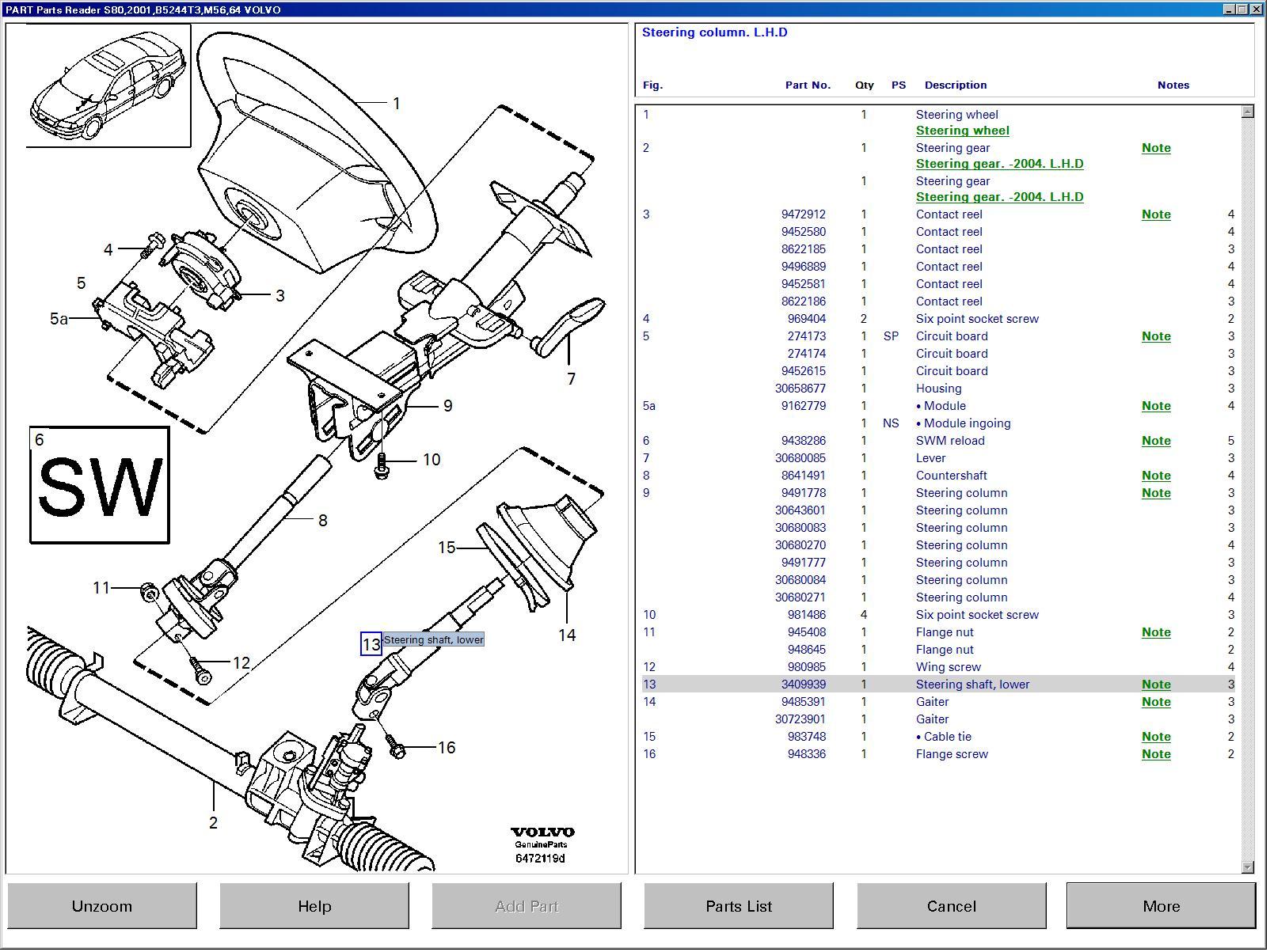
Task: Select callout number 10 in the diagram
Action: point(432,460)
